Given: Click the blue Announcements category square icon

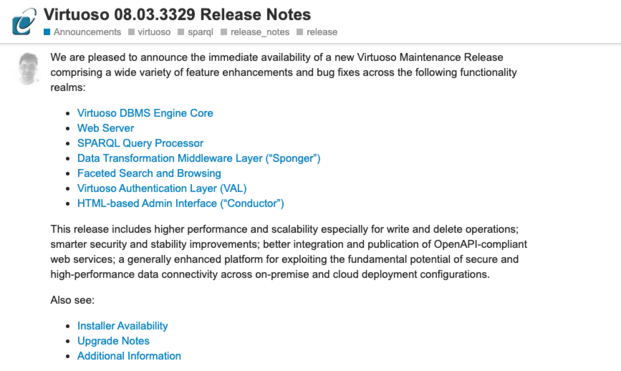Looking at the screenshot, I should (x=47, y=32).
